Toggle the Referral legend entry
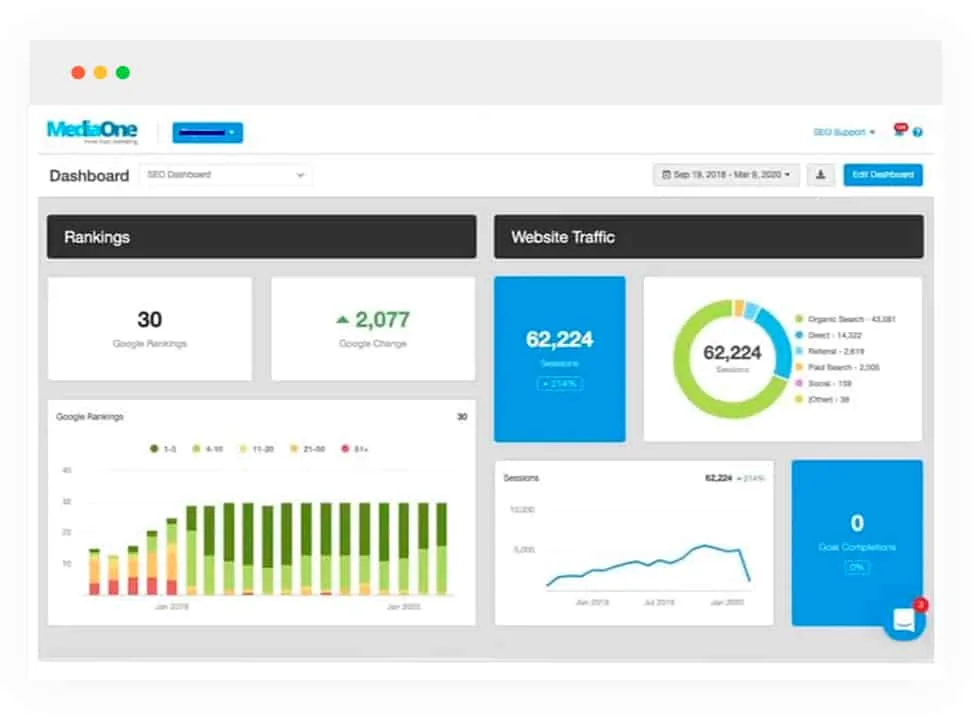972x716 pixels. pyautogui.click(x=829, y=351)
